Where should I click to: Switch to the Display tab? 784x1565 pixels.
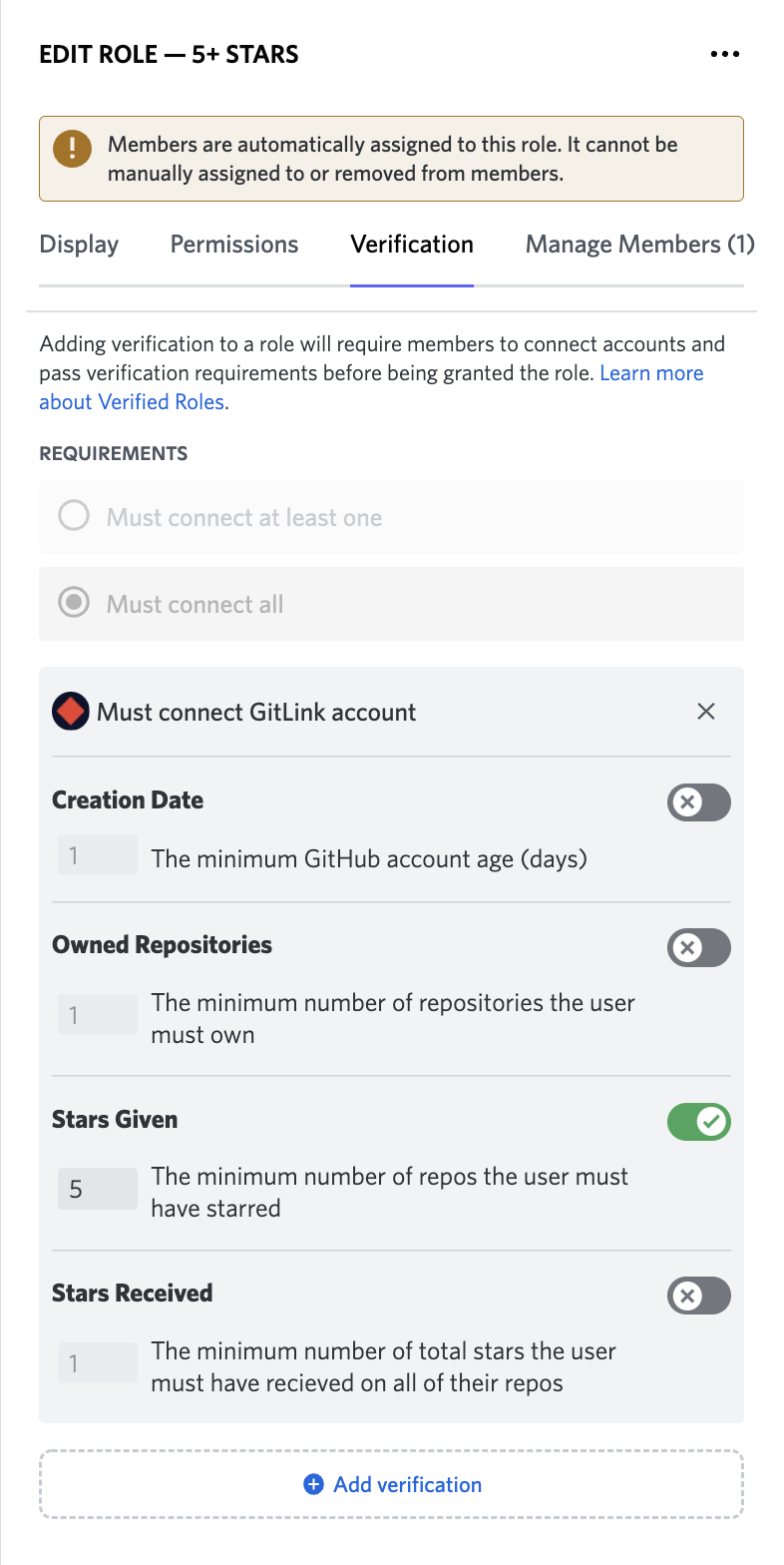pyautogui.click(x=79, y=245)
